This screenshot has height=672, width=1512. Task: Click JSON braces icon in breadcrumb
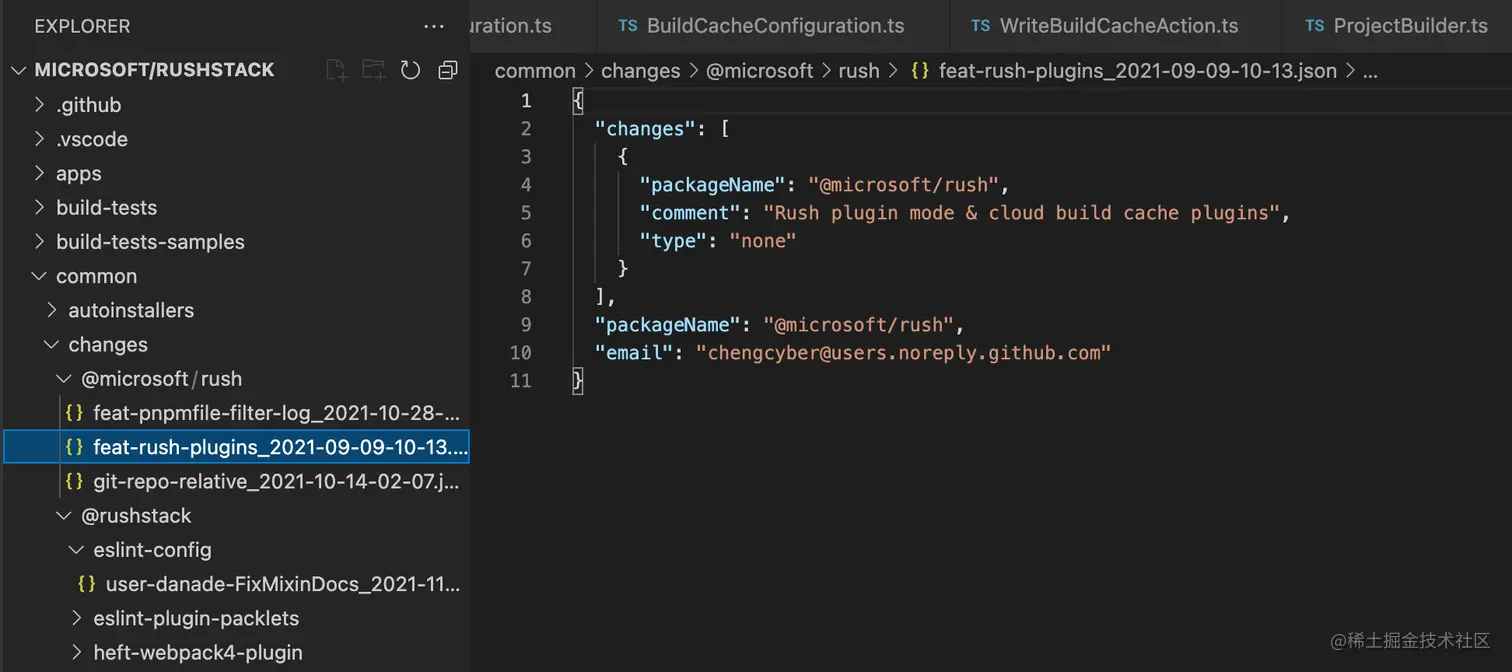920,71
